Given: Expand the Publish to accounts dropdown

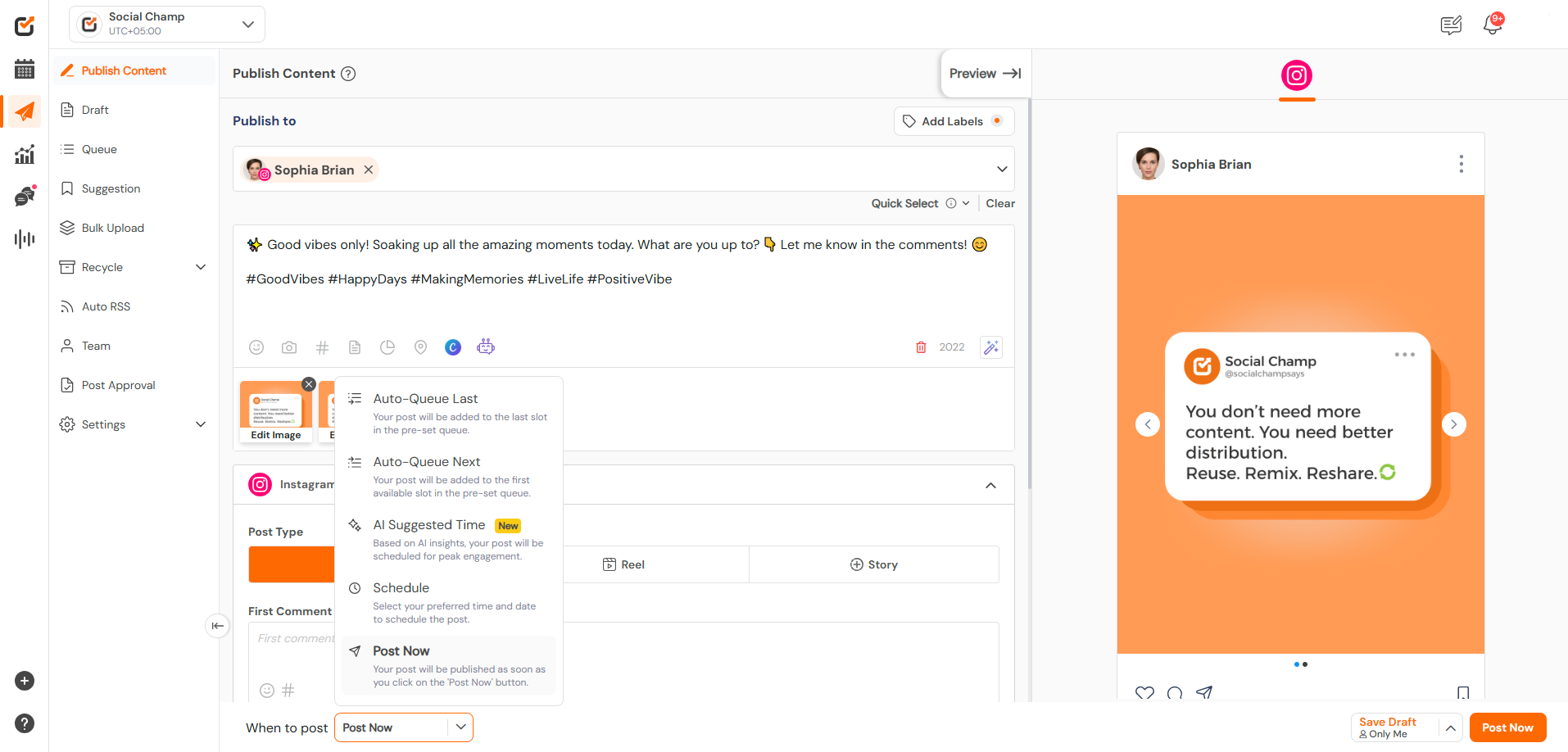Looking at the screenshot, I should pos(1002,170).
